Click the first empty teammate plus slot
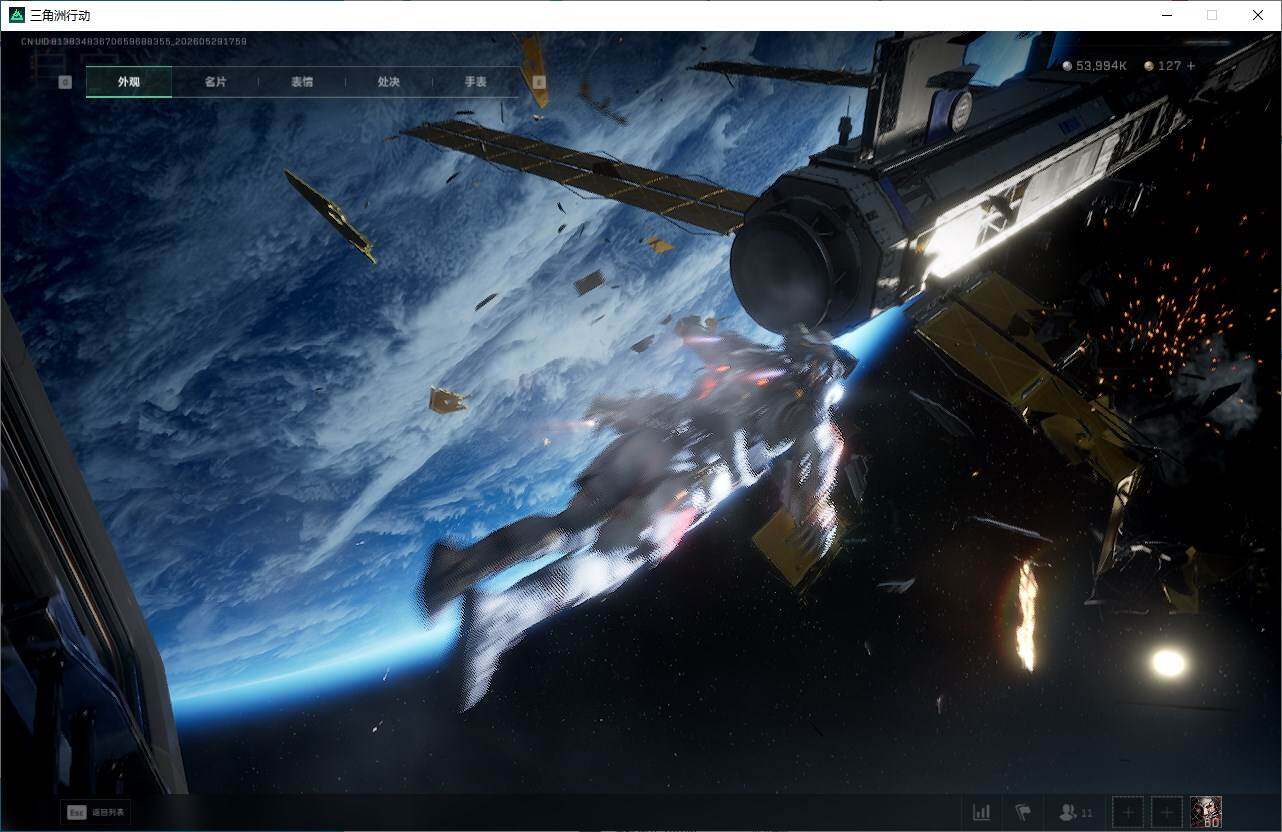This screenshot has width=1282, height=832. point(1128,812)
